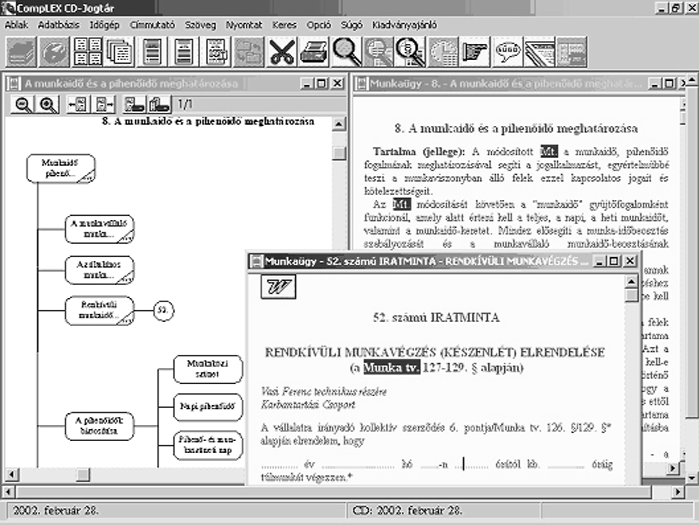
Task: Open the Kiadványajánló menu
Action: (404, 25)
